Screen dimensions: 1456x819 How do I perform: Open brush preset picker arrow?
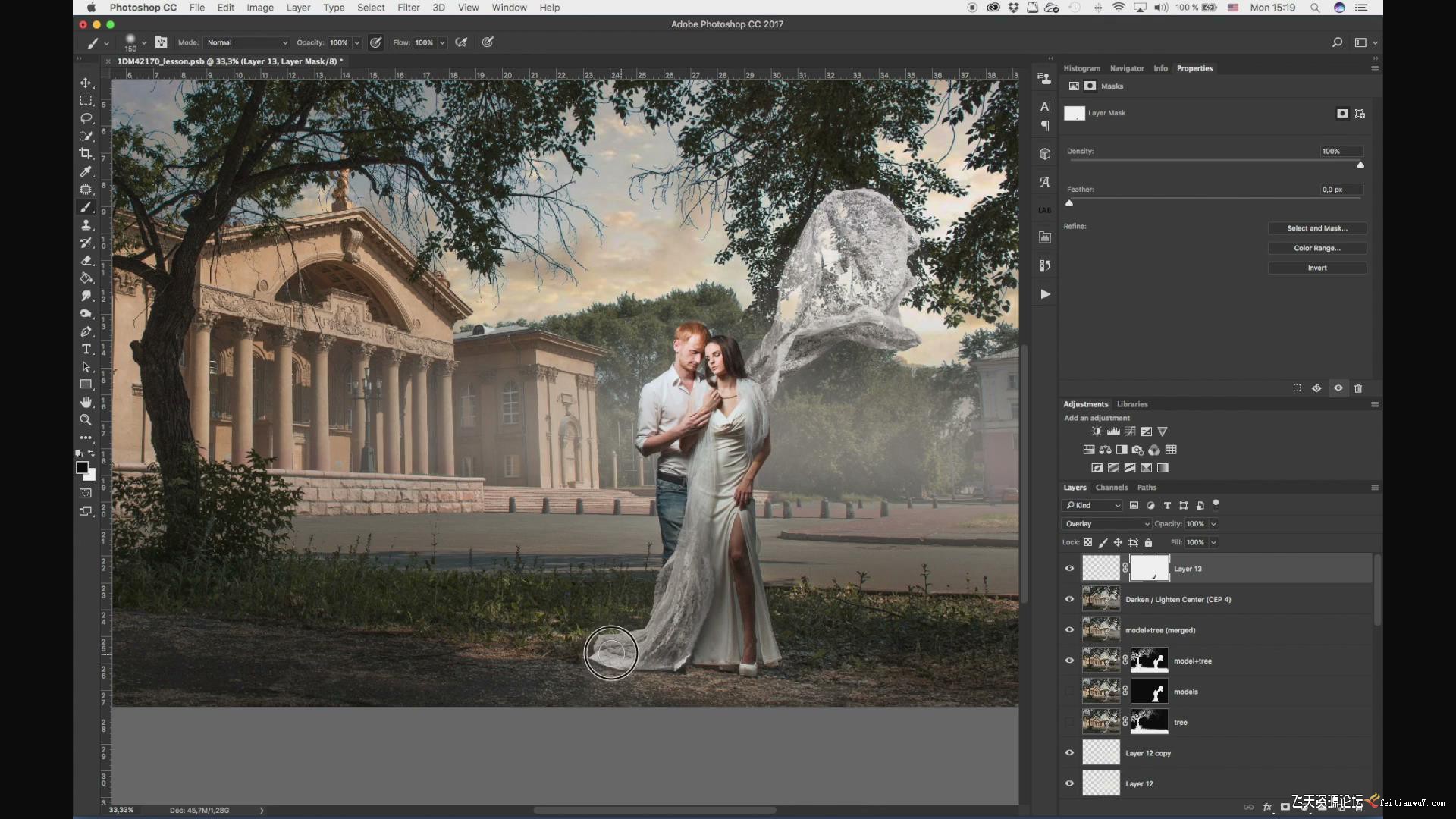click(144, 42)
